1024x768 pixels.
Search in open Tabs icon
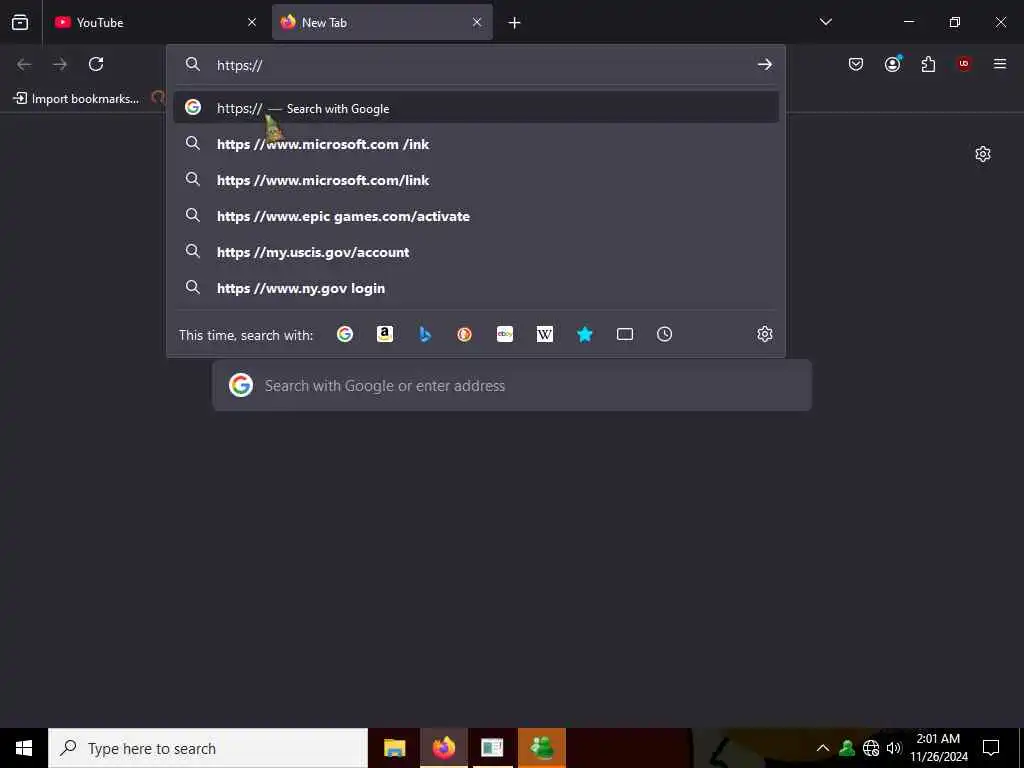[x=625, y=334]
